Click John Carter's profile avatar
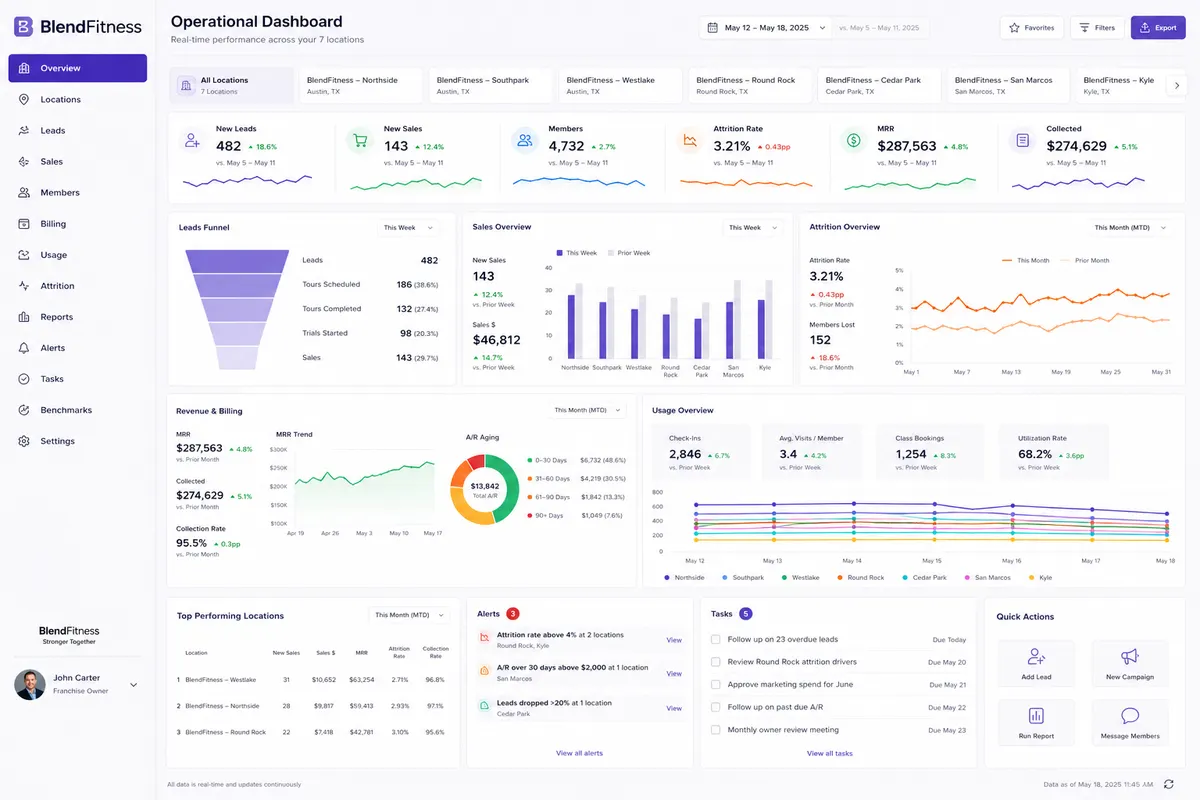This screenshot has width=1200, height=800. point(30,684)
